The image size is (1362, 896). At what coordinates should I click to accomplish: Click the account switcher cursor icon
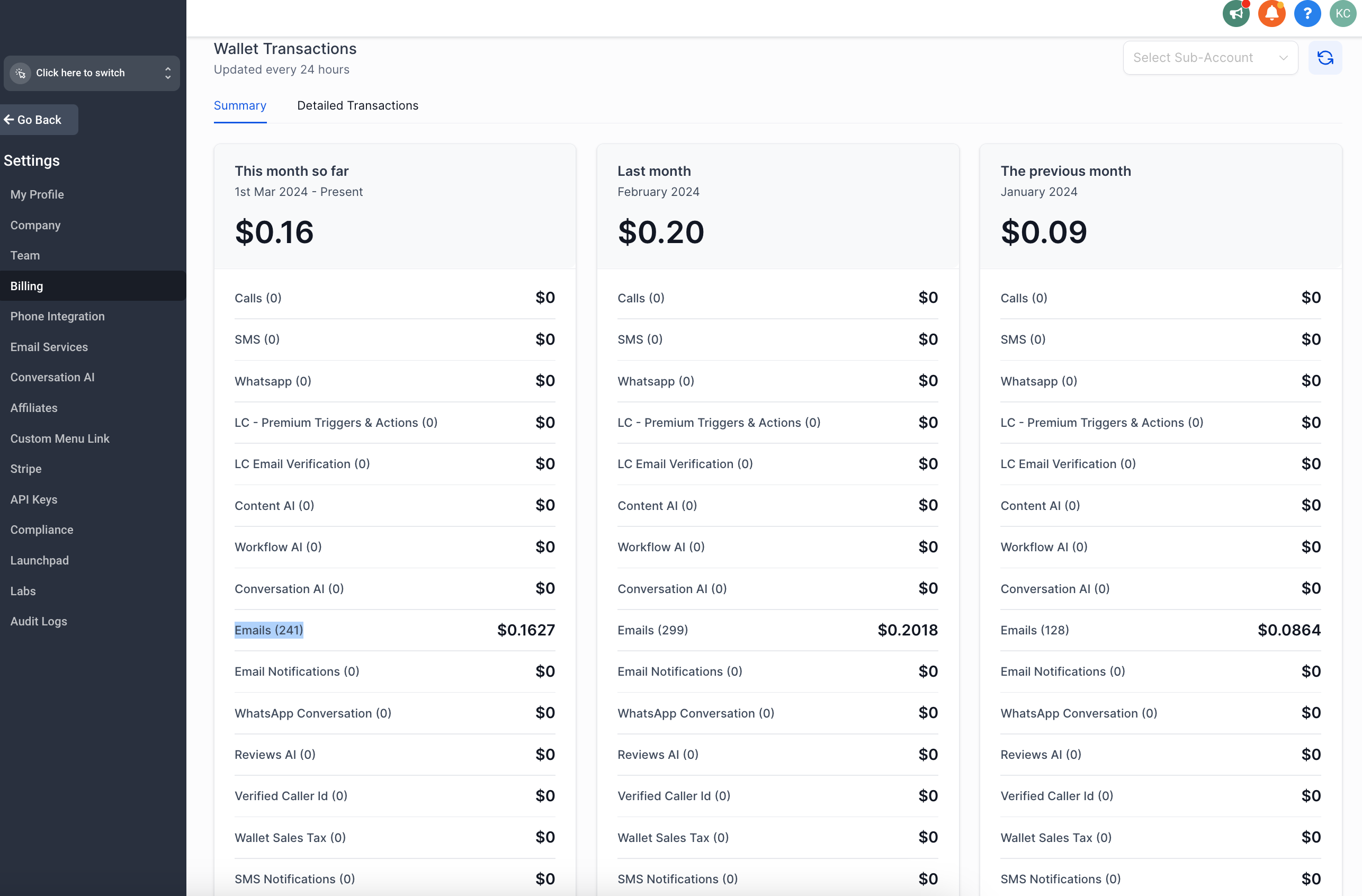21,73
